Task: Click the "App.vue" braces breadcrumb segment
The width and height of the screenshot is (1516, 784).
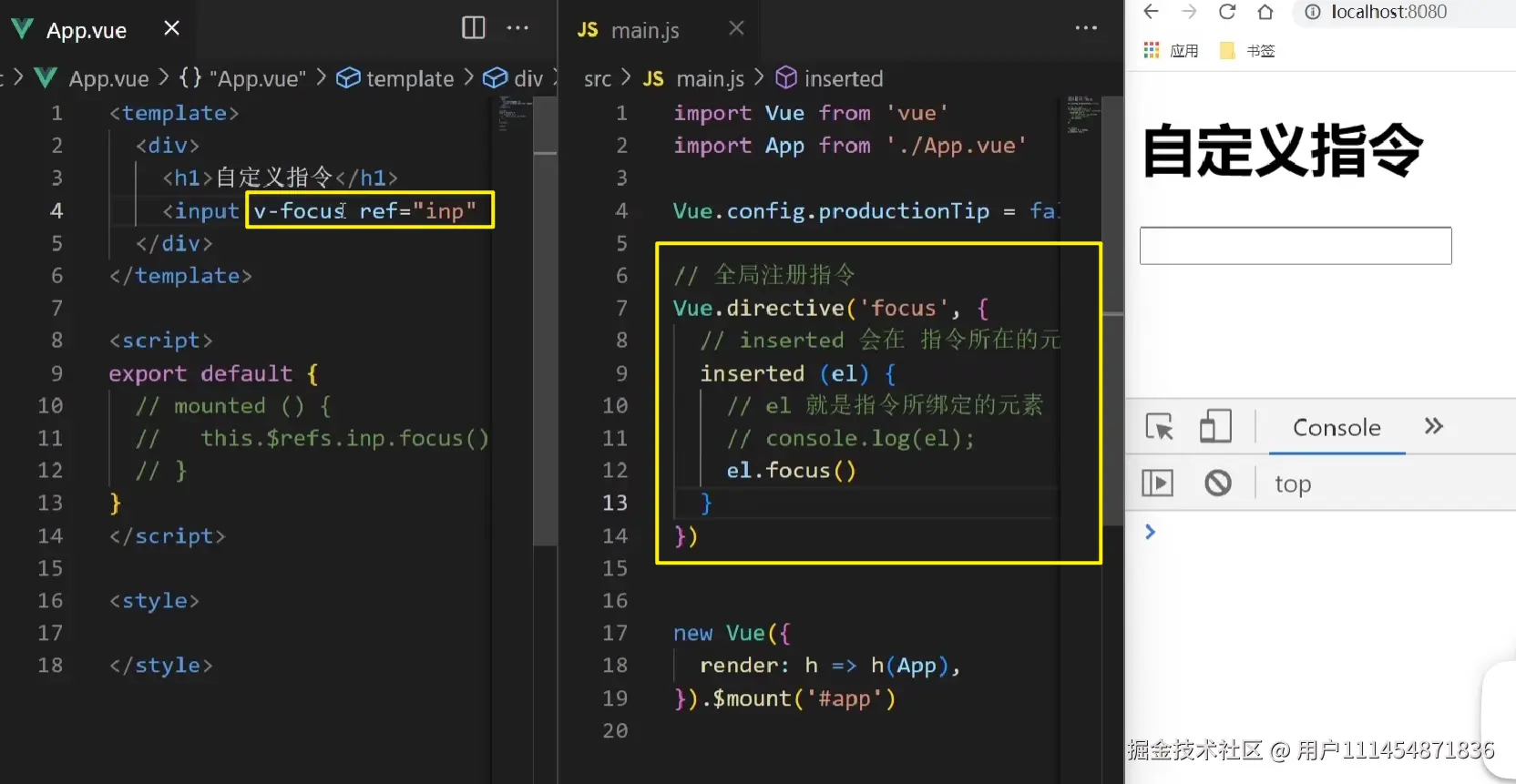Action: 242,78
